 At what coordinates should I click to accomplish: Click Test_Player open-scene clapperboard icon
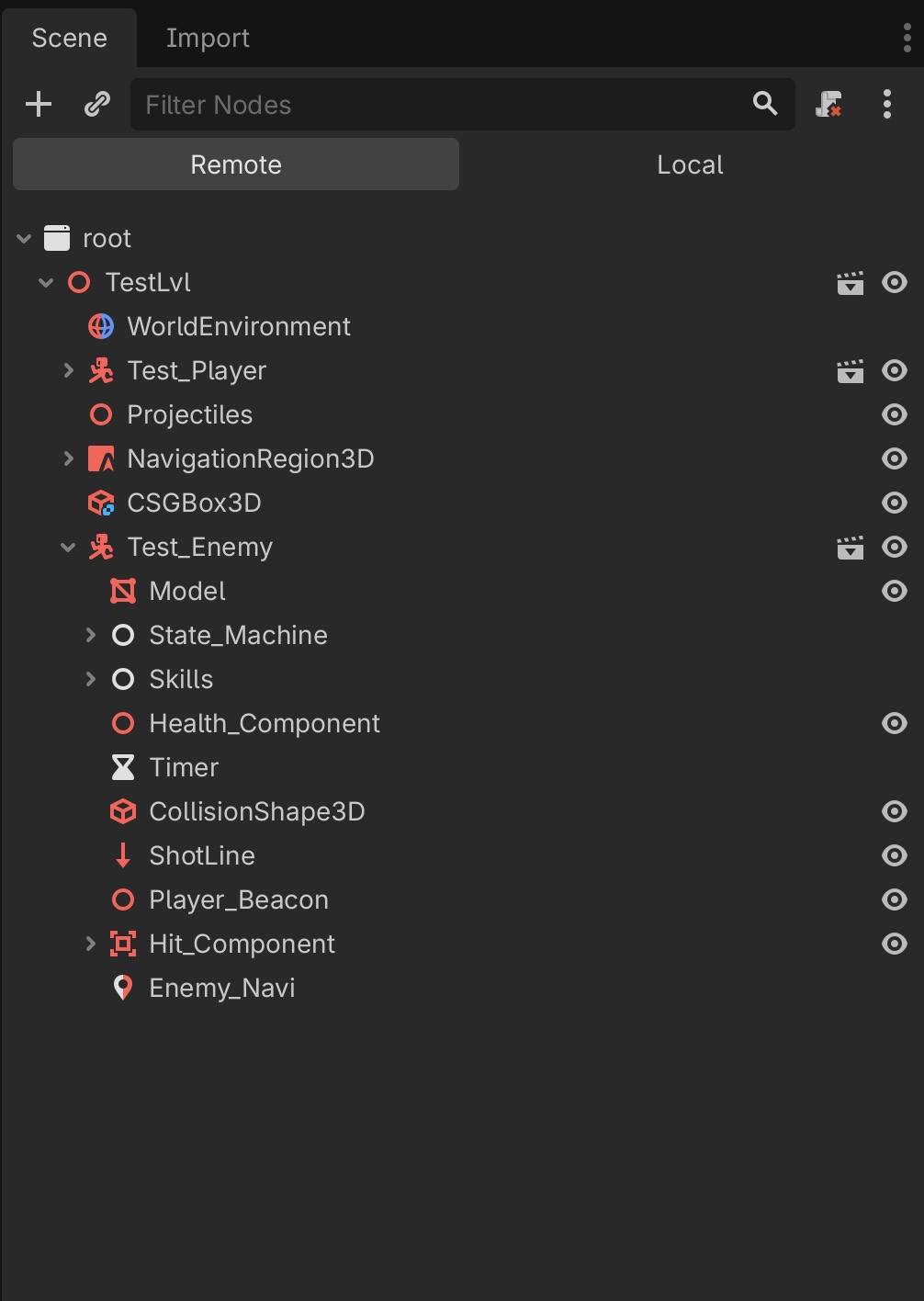(x=851, y=371)
